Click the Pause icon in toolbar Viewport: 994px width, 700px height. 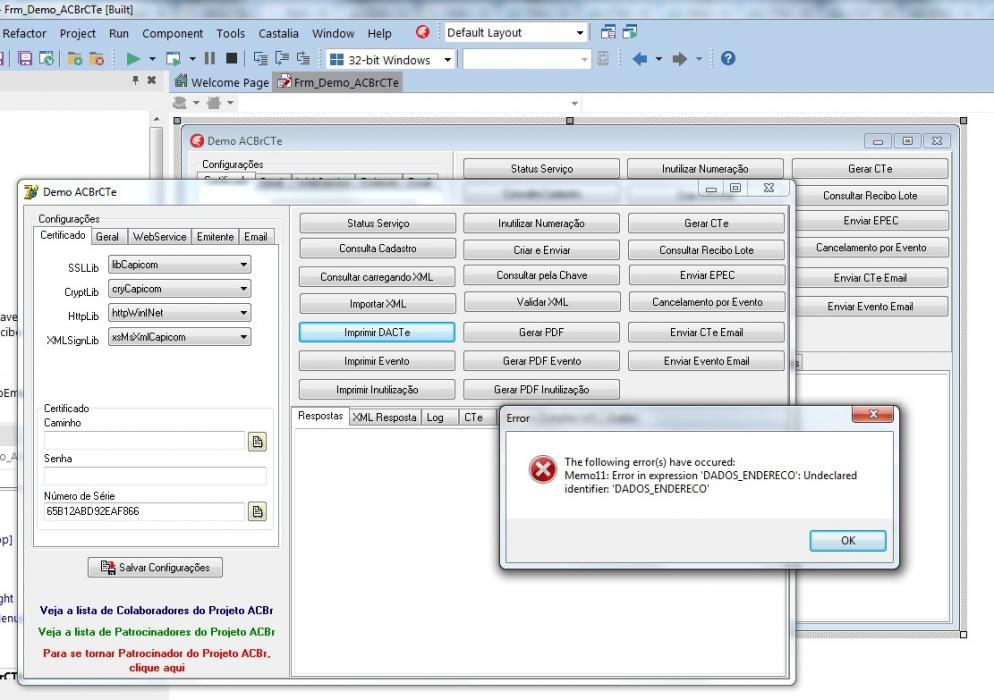pyautogui.click(x=210, y=58)
